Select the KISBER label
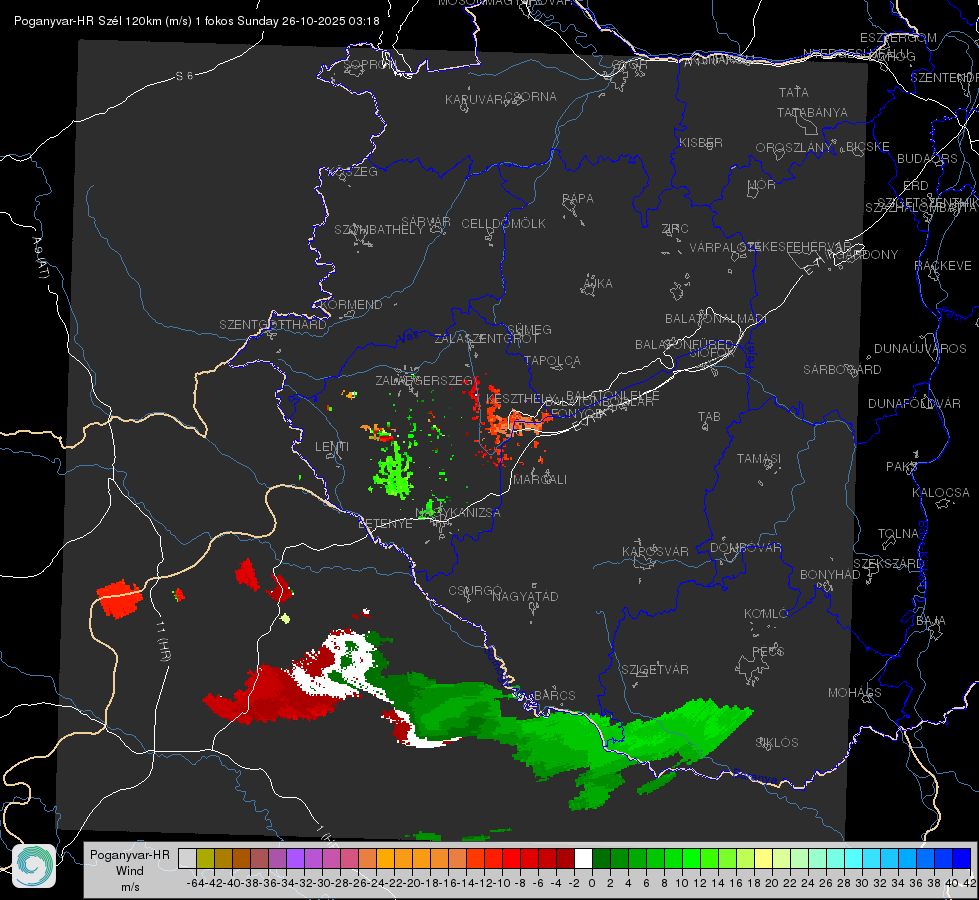This screenshot has width=979, height=900. point(701,142)
